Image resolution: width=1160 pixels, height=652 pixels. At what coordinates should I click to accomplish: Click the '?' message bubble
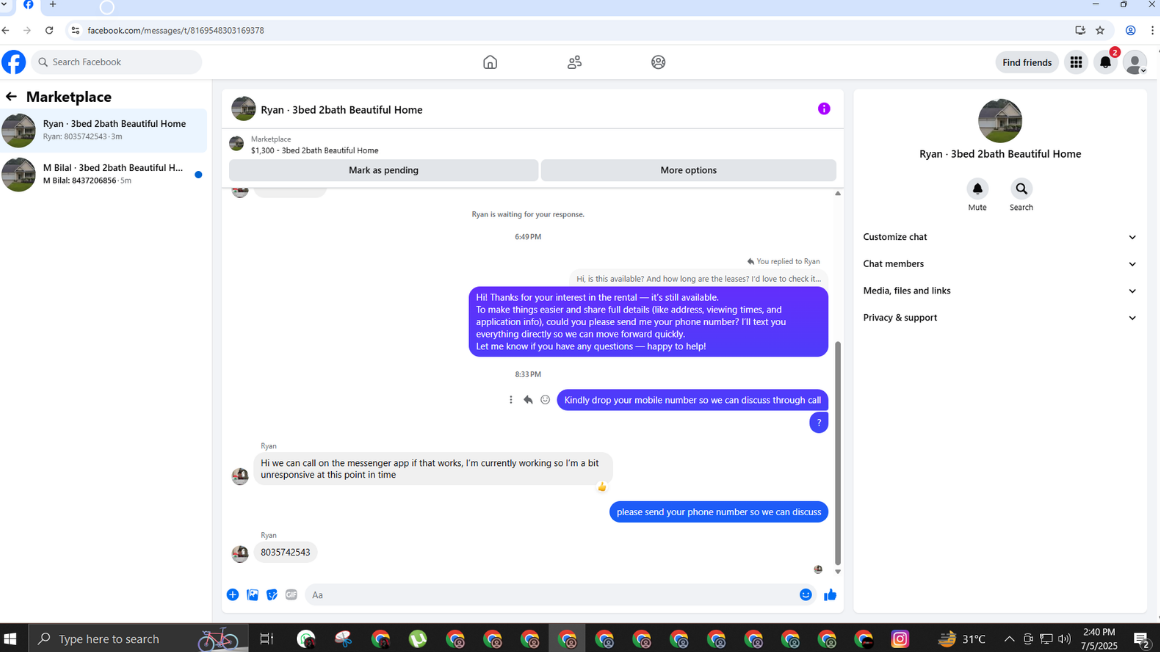[818, 423]
